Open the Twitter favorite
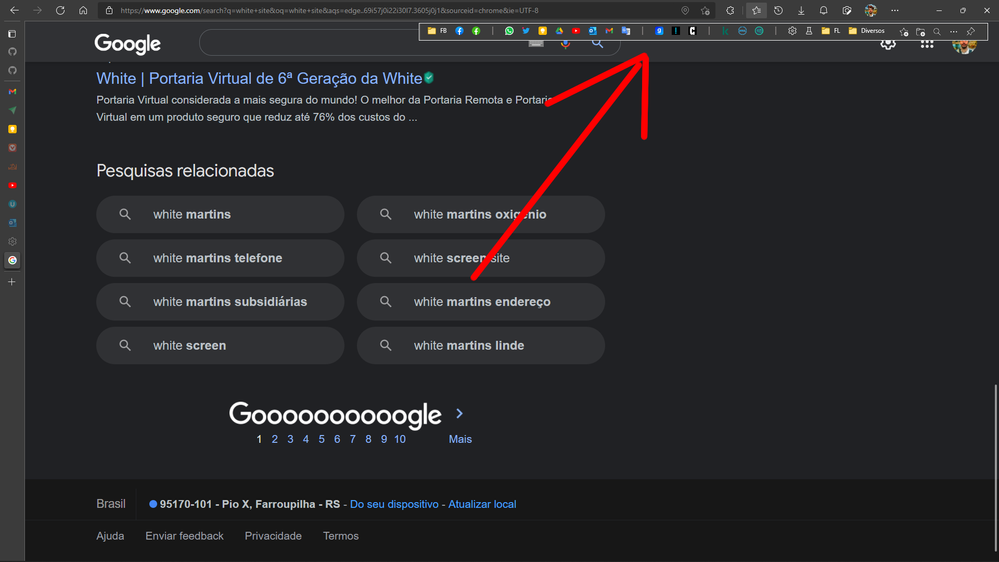The height and width of the screenshot is (562, 999). click(x=526, y=31)
